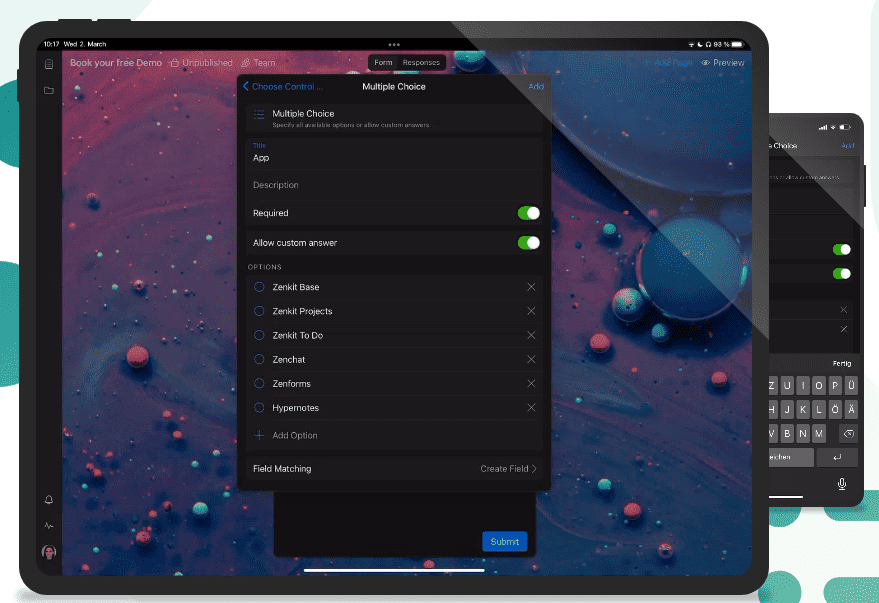
Task: Tap the return key on the phone keyboard
Action: pos(837,457)
